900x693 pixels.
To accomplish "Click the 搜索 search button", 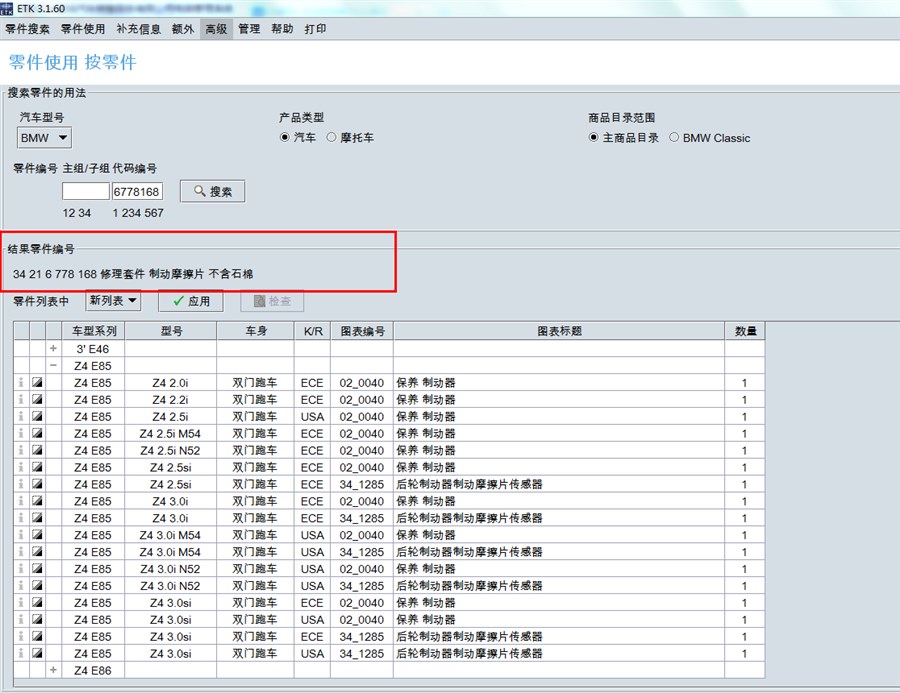I will pyautogui.click(x=212, y=191).
